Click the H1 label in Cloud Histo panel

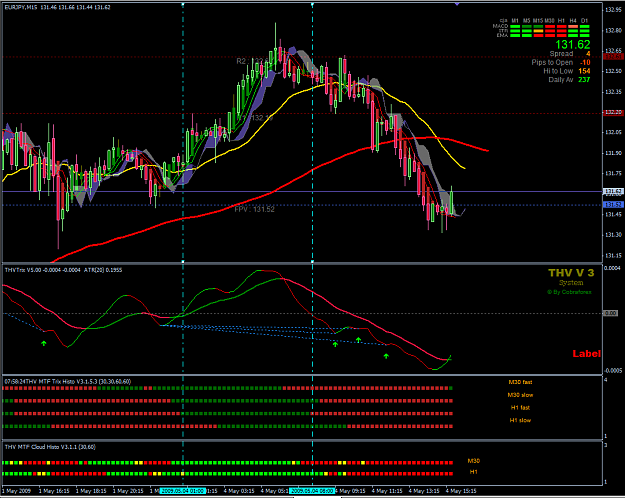[x=474, y=472]
